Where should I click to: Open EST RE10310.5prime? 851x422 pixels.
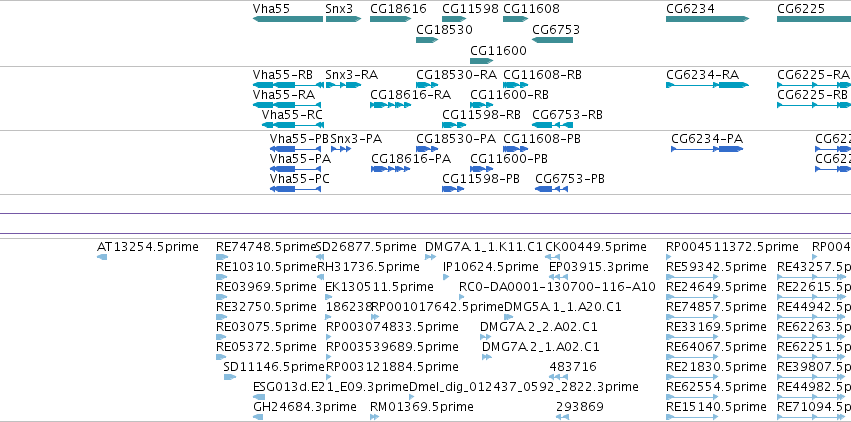pyautogui.click(x=221, y=277)
